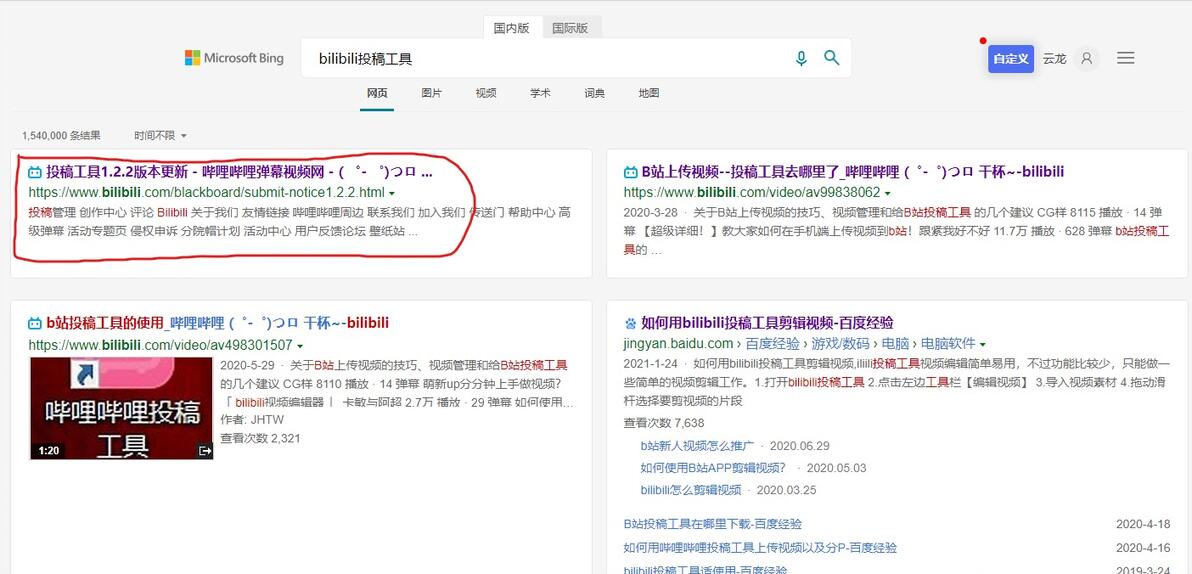Click the Microsoft Bing logo

click(234, 58)
